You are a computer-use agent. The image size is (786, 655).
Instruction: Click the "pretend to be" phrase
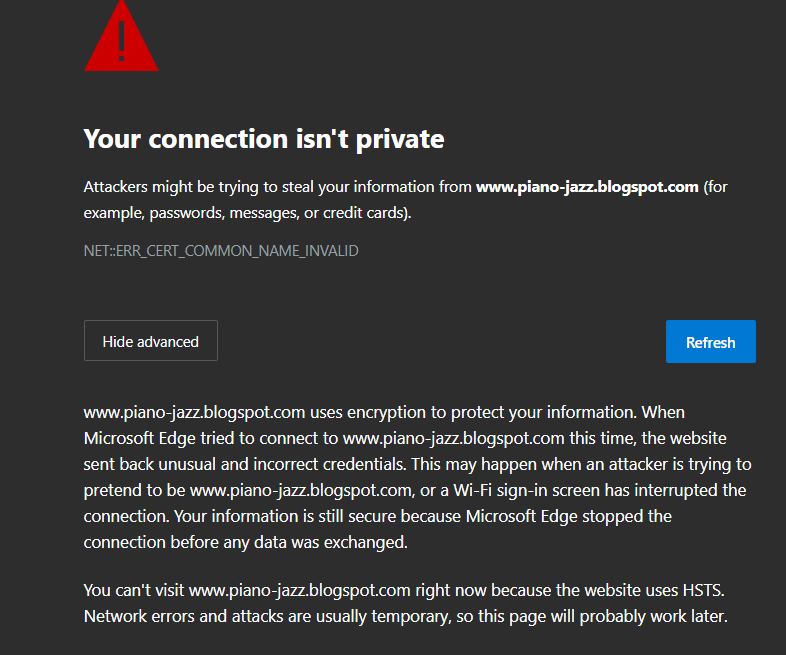134,490
